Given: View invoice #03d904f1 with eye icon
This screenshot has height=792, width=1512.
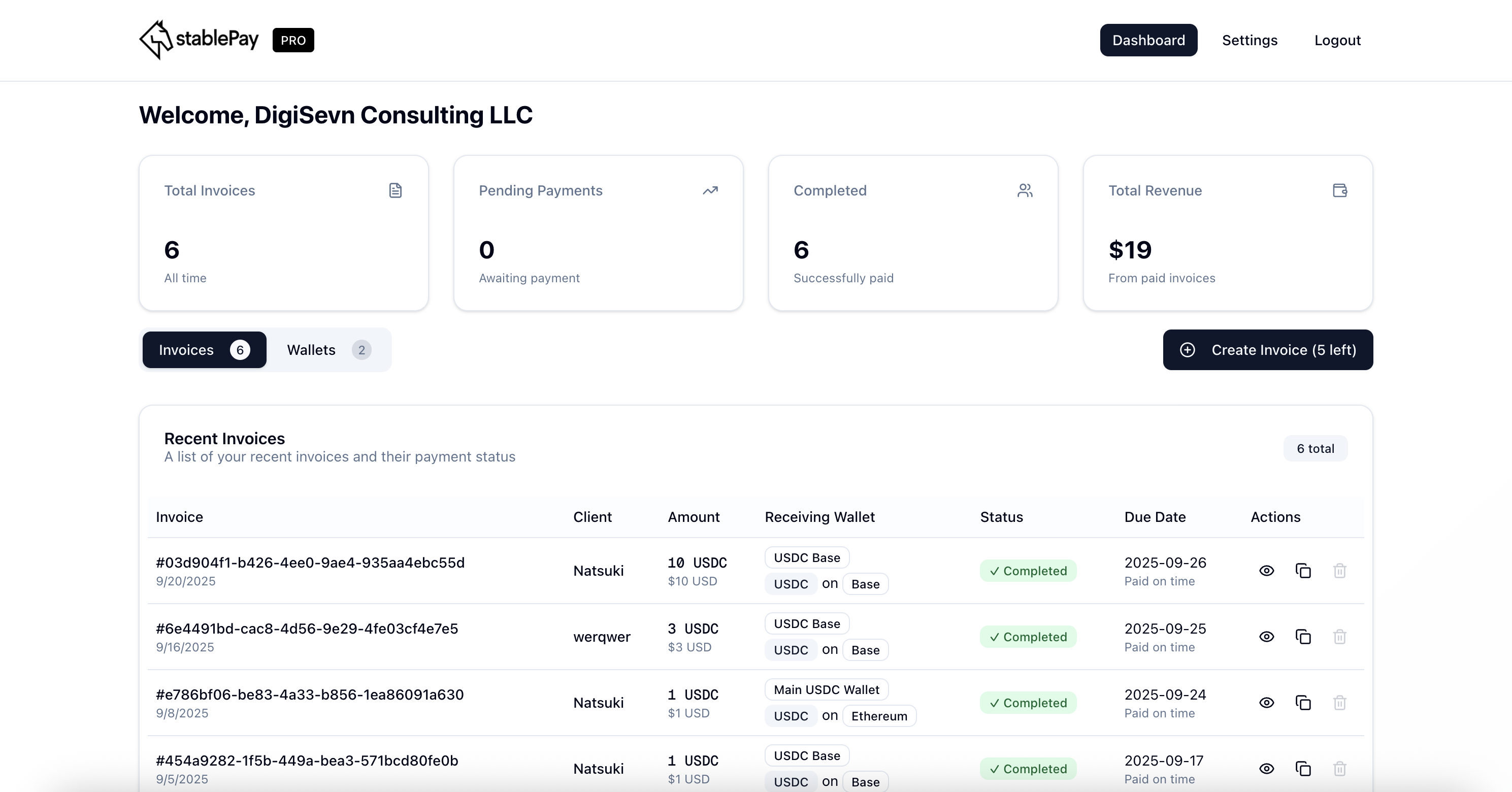Looking at the screenshot, I should (x=1266, y=571).
